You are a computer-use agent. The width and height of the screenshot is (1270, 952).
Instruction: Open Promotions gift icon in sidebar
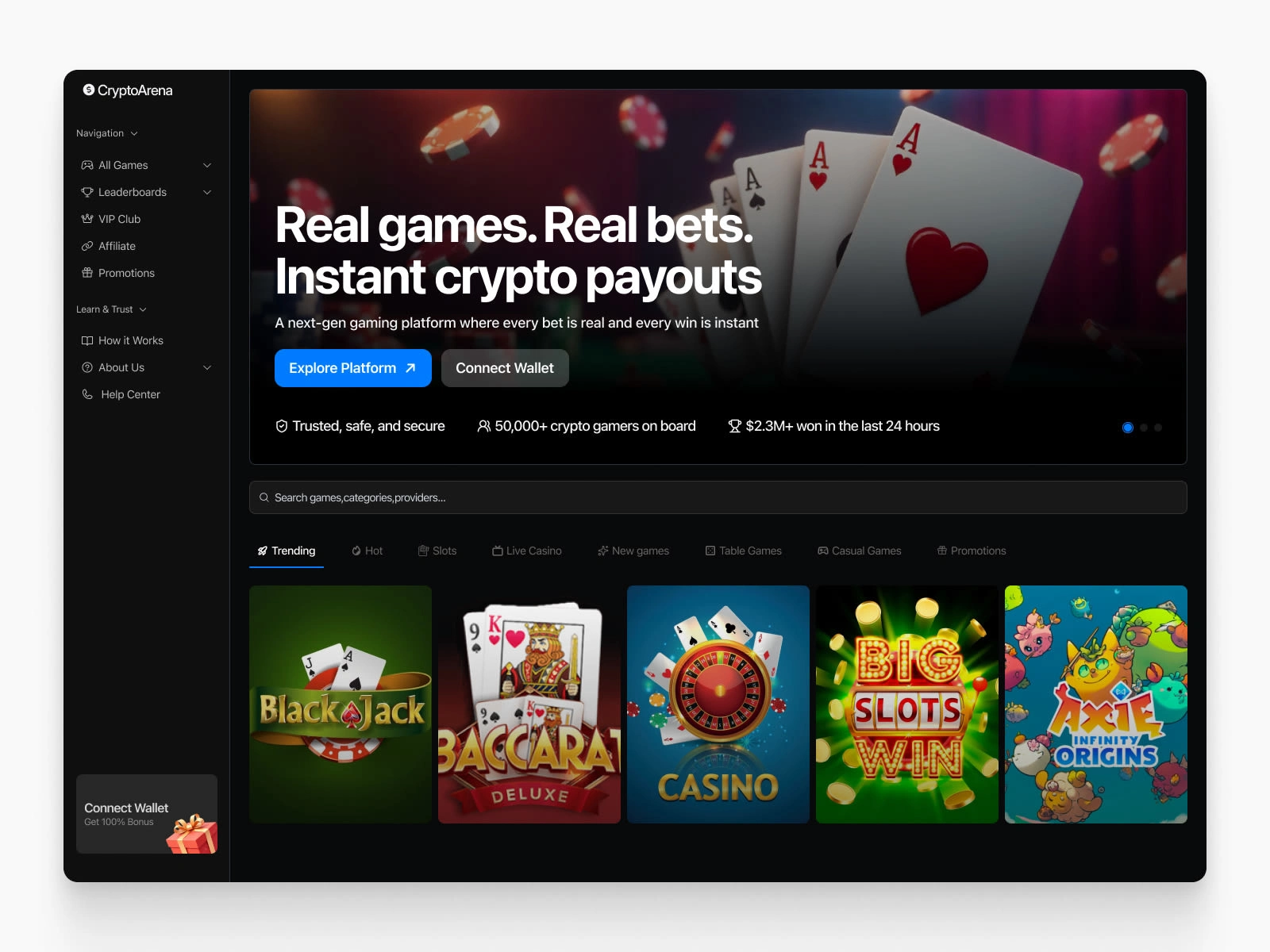[x=87, y=273]
